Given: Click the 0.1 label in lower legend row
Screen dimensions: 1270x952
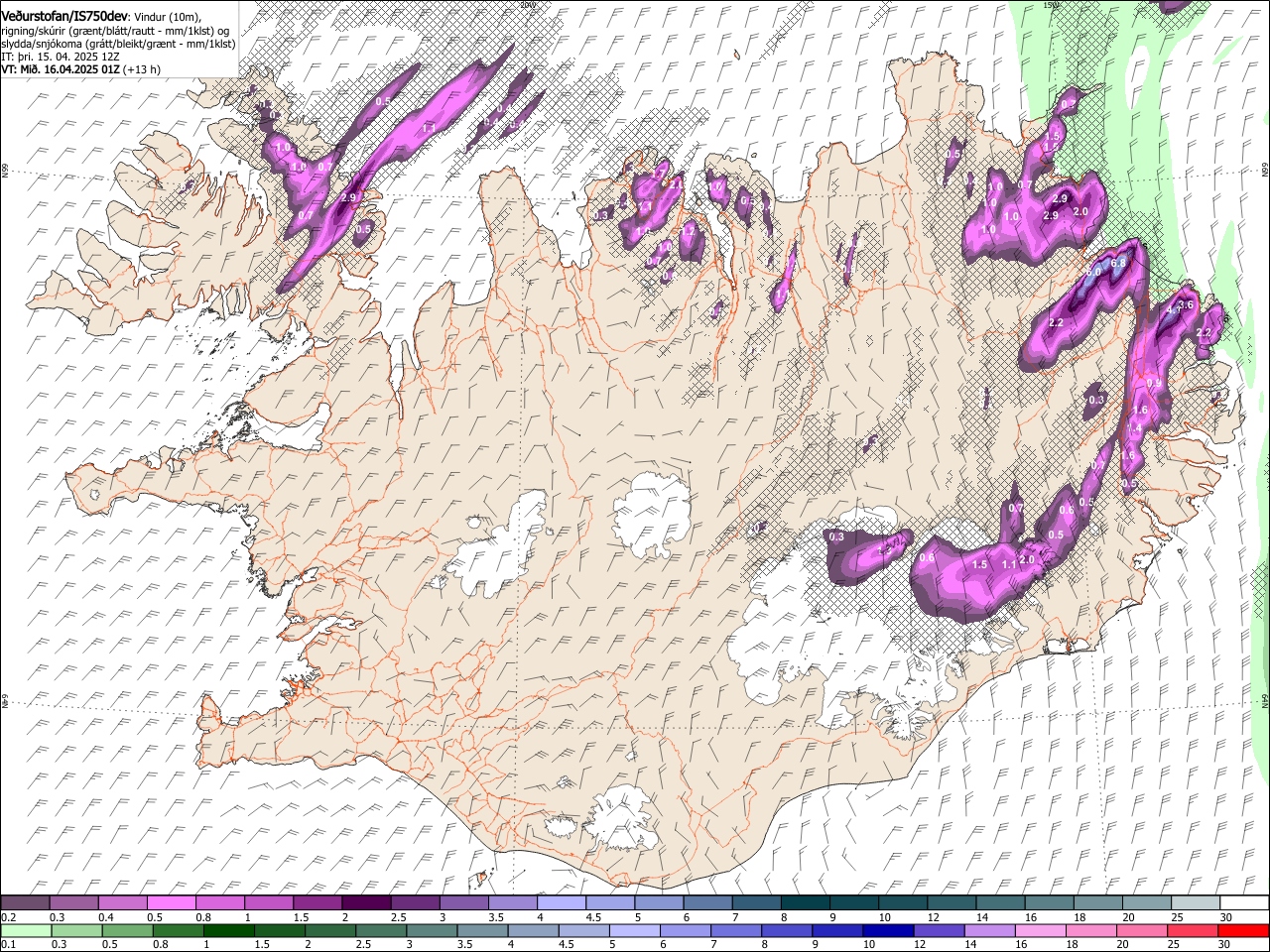Looking at the screenshot, I should 9,944.
